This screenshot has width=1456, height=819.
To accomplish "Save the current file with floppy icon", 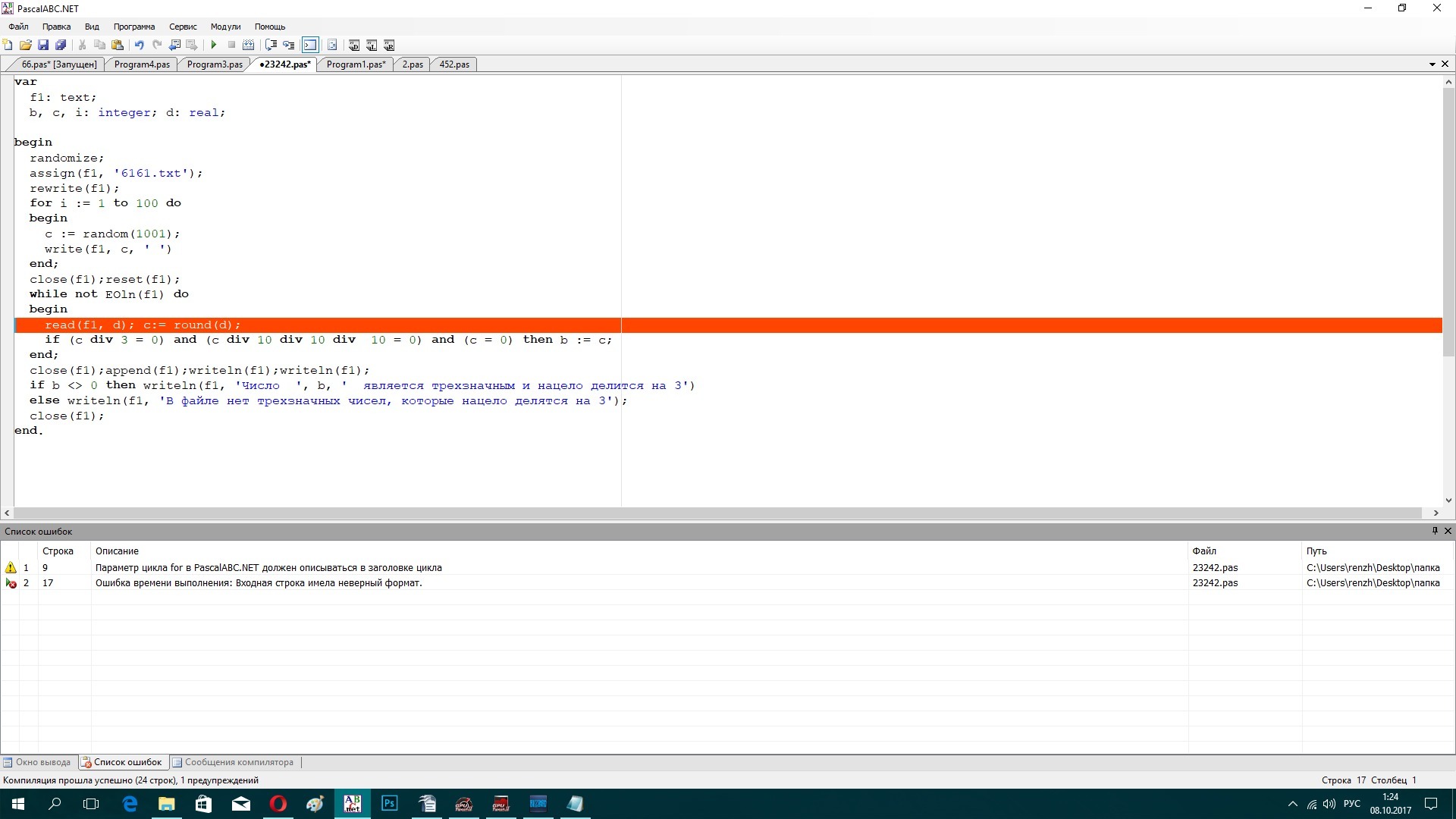I will (43, 45).
